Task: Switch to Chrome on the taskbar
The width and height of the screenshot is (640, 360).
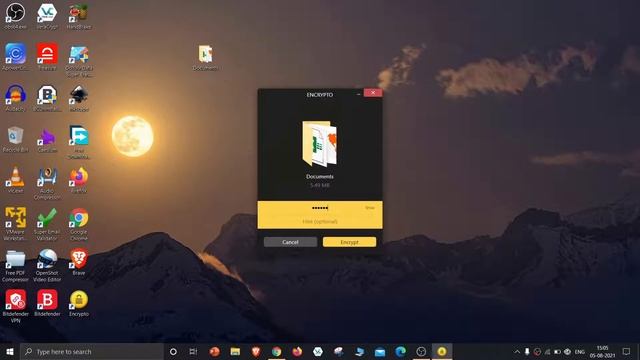Action: [277, 351]
